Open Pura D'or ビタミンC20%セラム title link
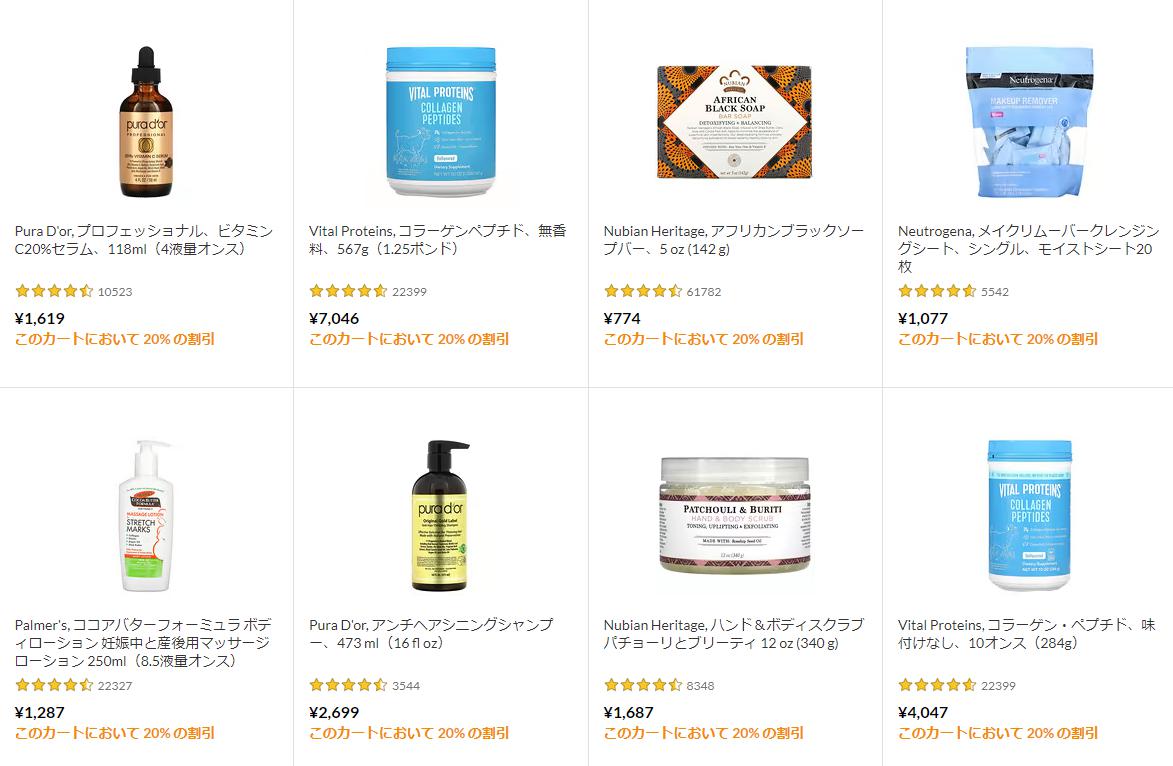 [144, 239]
